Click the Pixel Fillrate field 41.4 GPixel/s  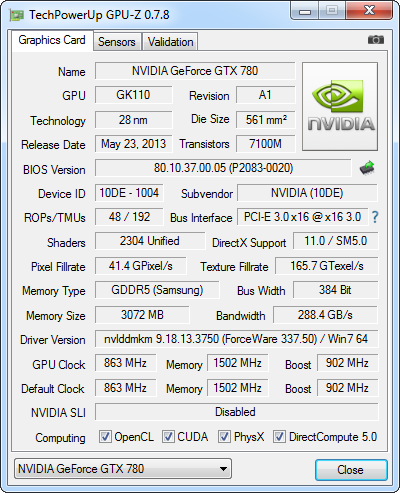point(141,266)
